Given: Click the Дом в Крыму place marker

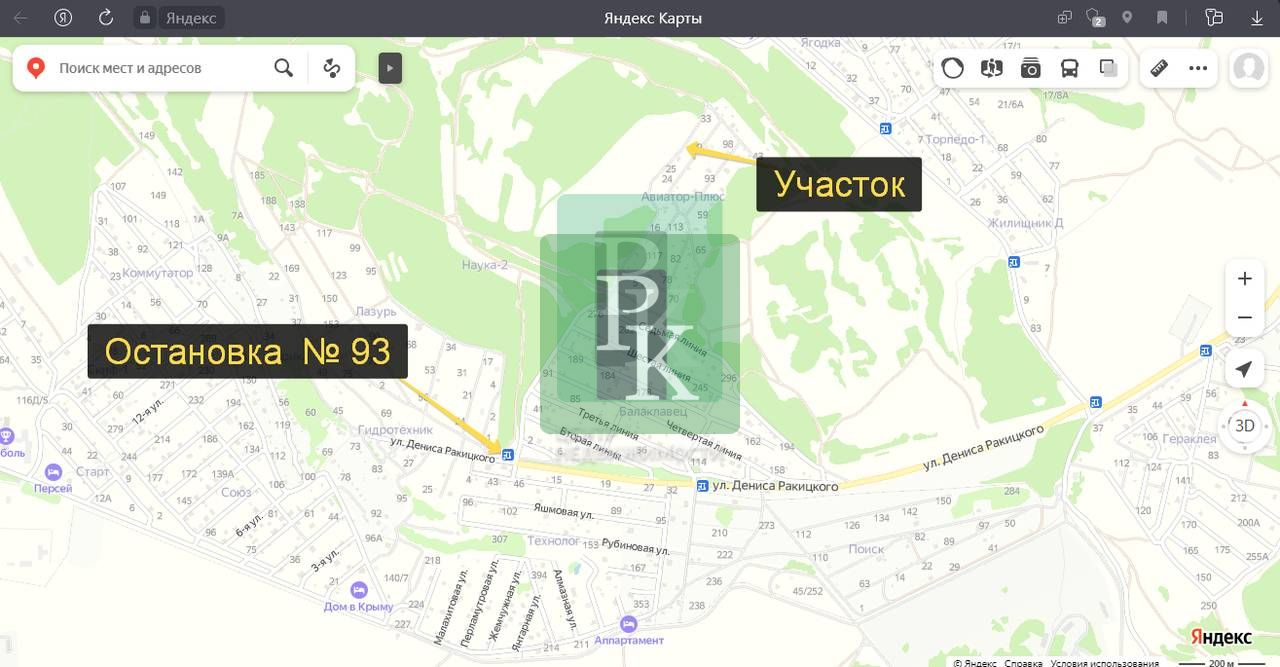Looking at the screenshot, I should (359, 590).
